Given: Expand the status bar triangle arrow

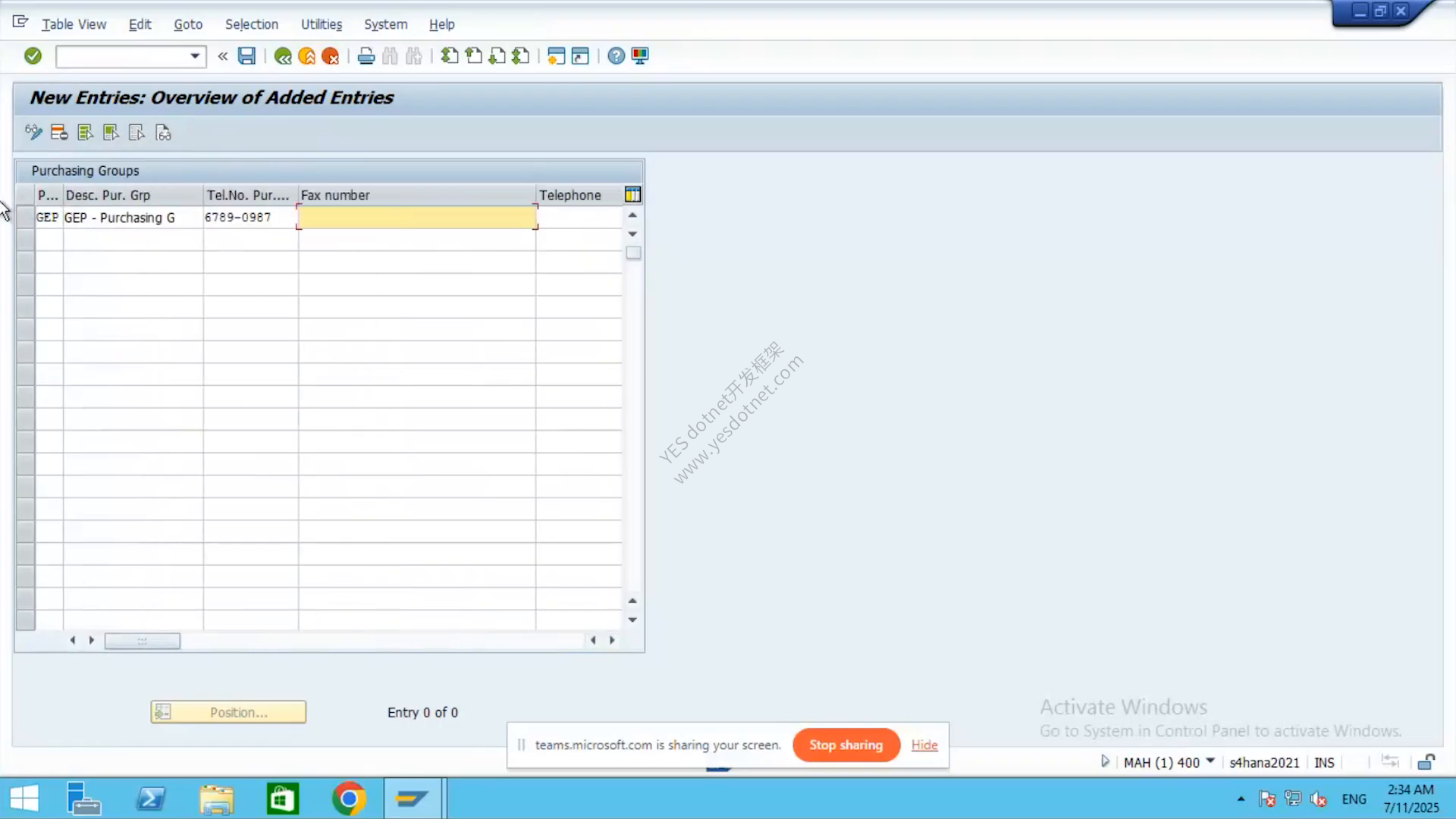Looking at the screenshot, I should pos(1105,761).
